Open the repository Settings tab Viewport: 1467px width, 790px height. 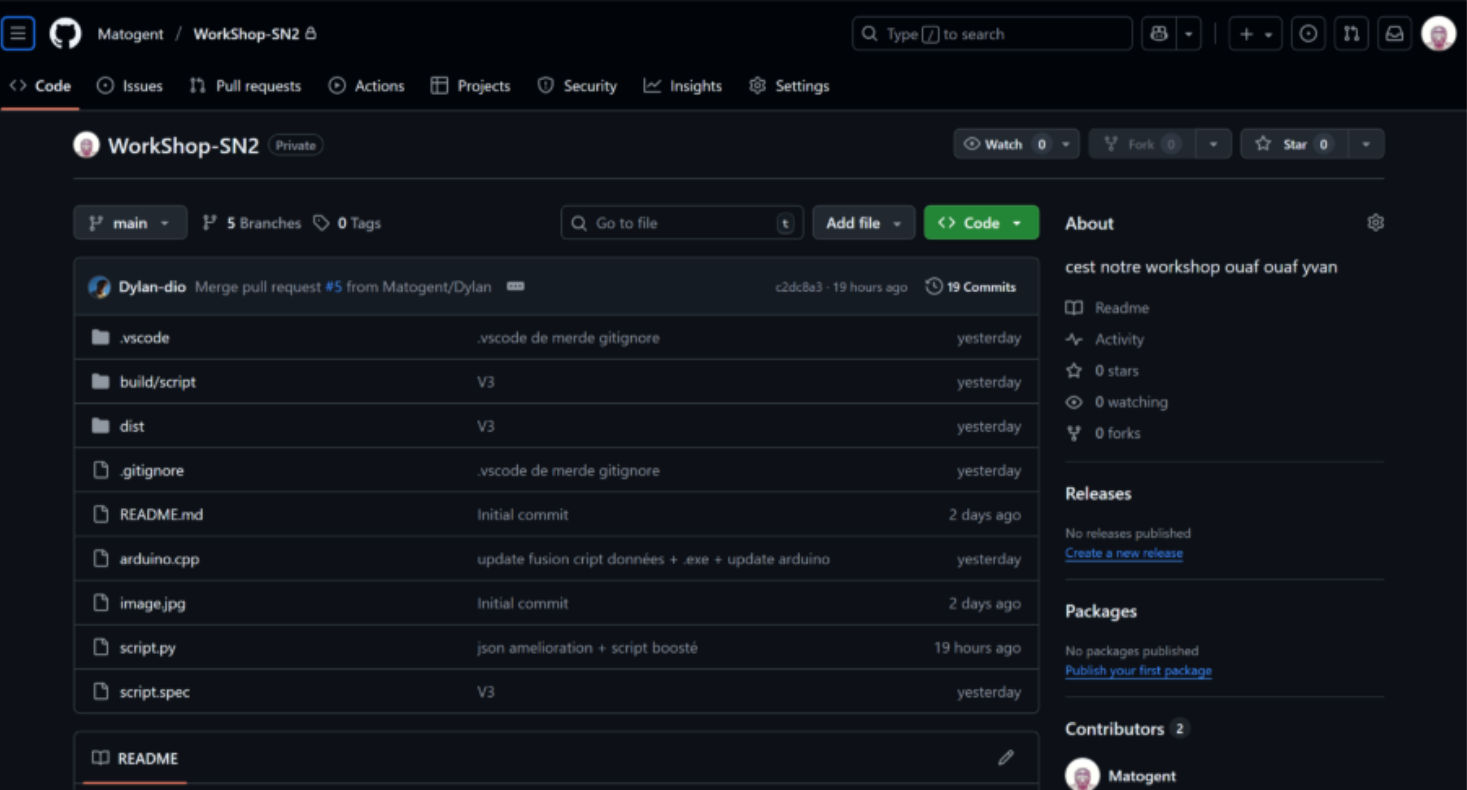pos(789,86)
